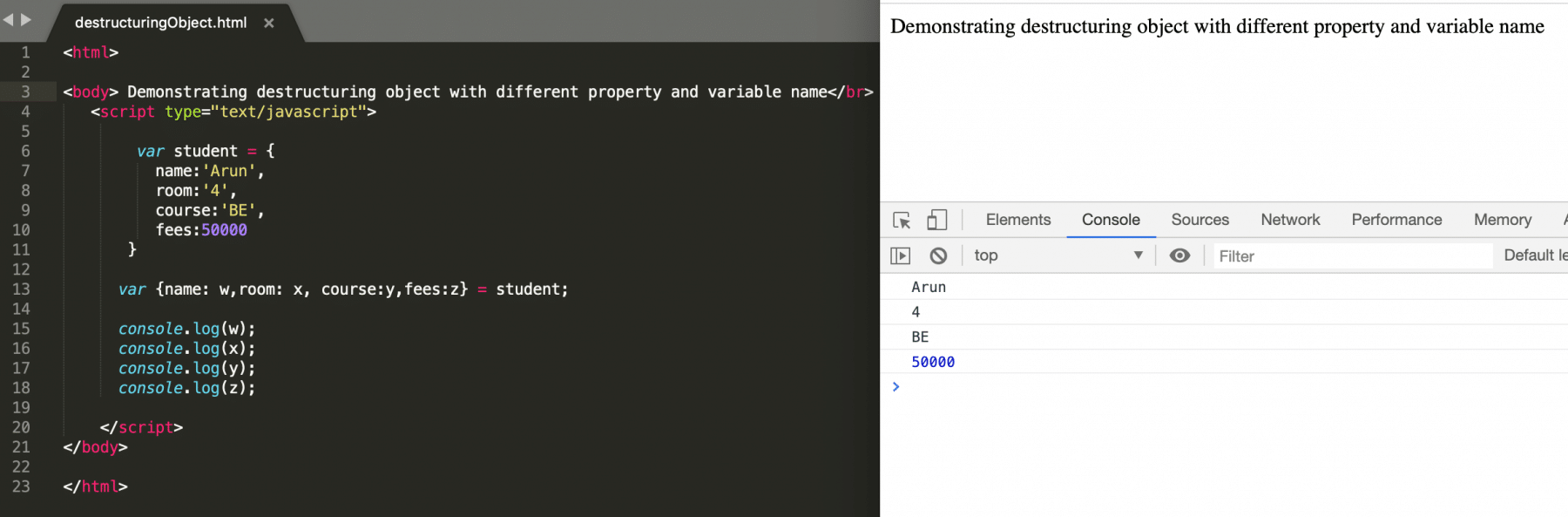Viewport: 1568px width, 517px height.
Task: Open the Sources tab
Action: [x=1200, y=220]
